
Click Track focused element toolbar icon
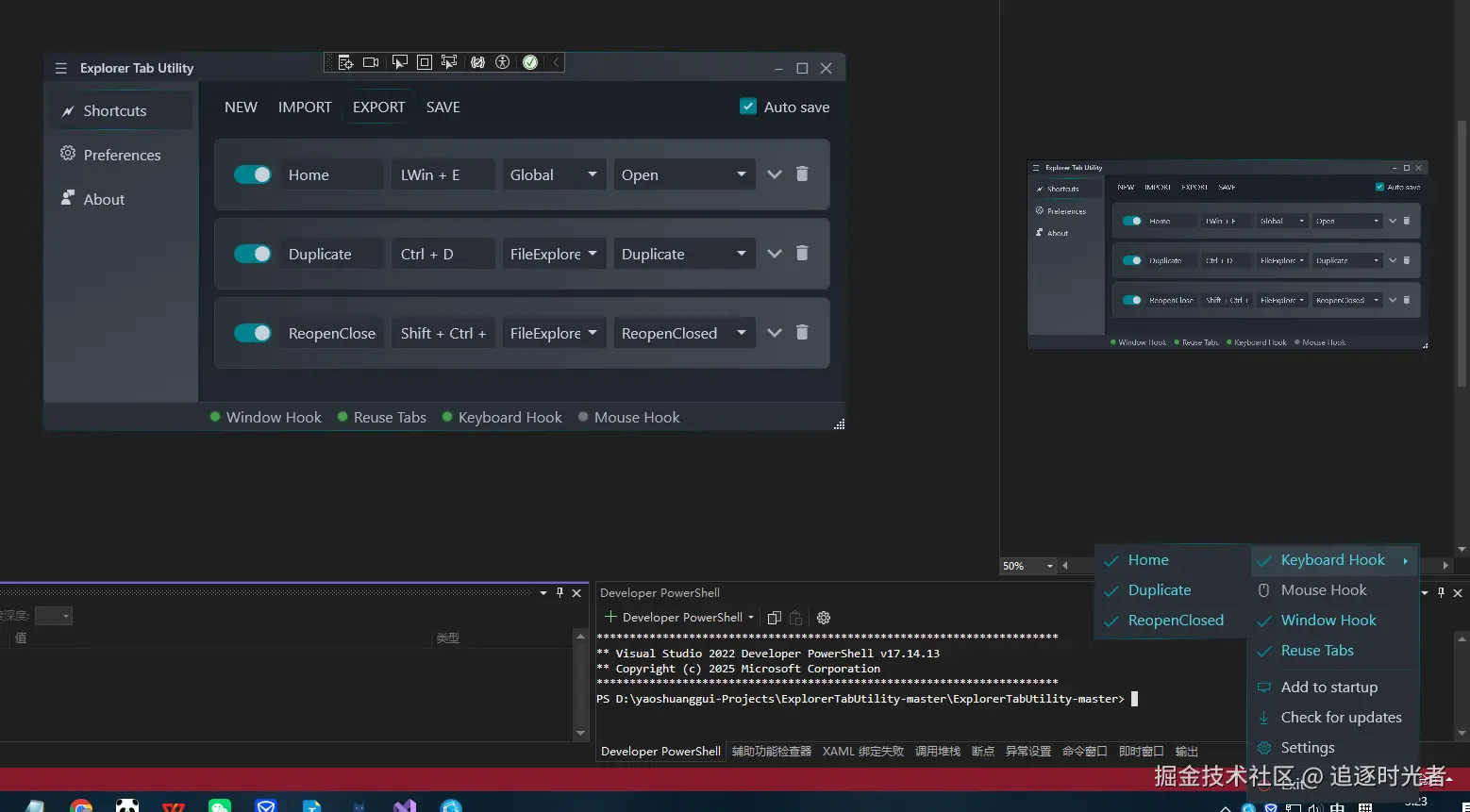[x=449, y=62]
